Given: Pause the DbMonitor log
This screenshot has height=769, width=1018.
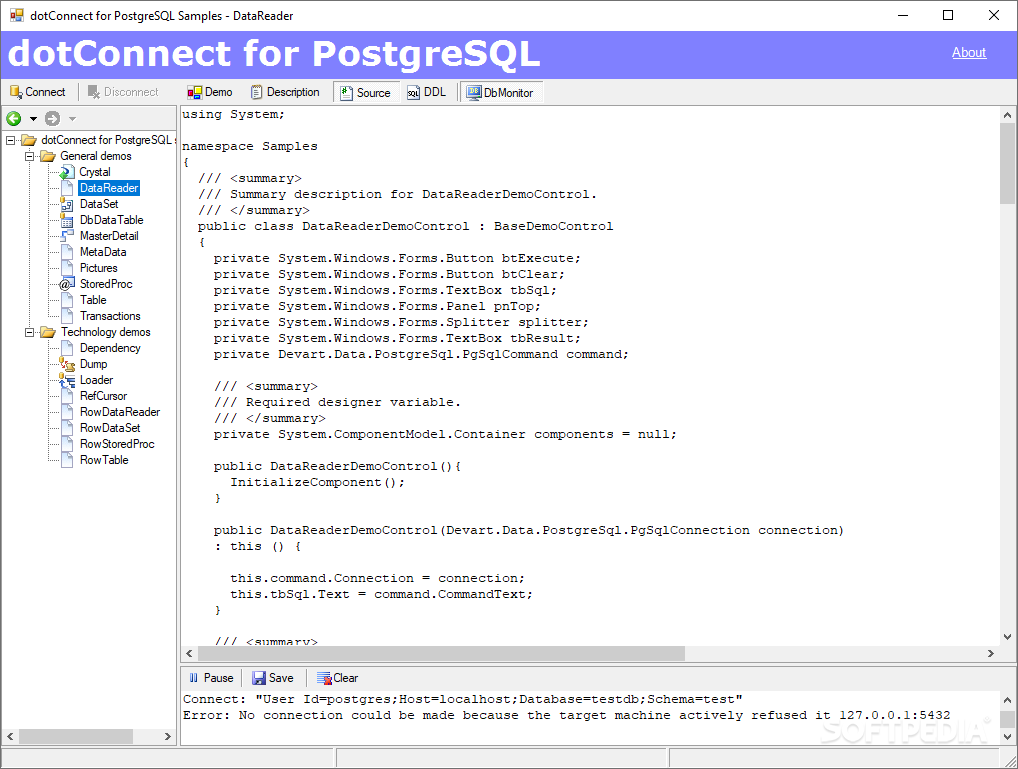Looking at the screenshot, I should (x=211, y=678).
